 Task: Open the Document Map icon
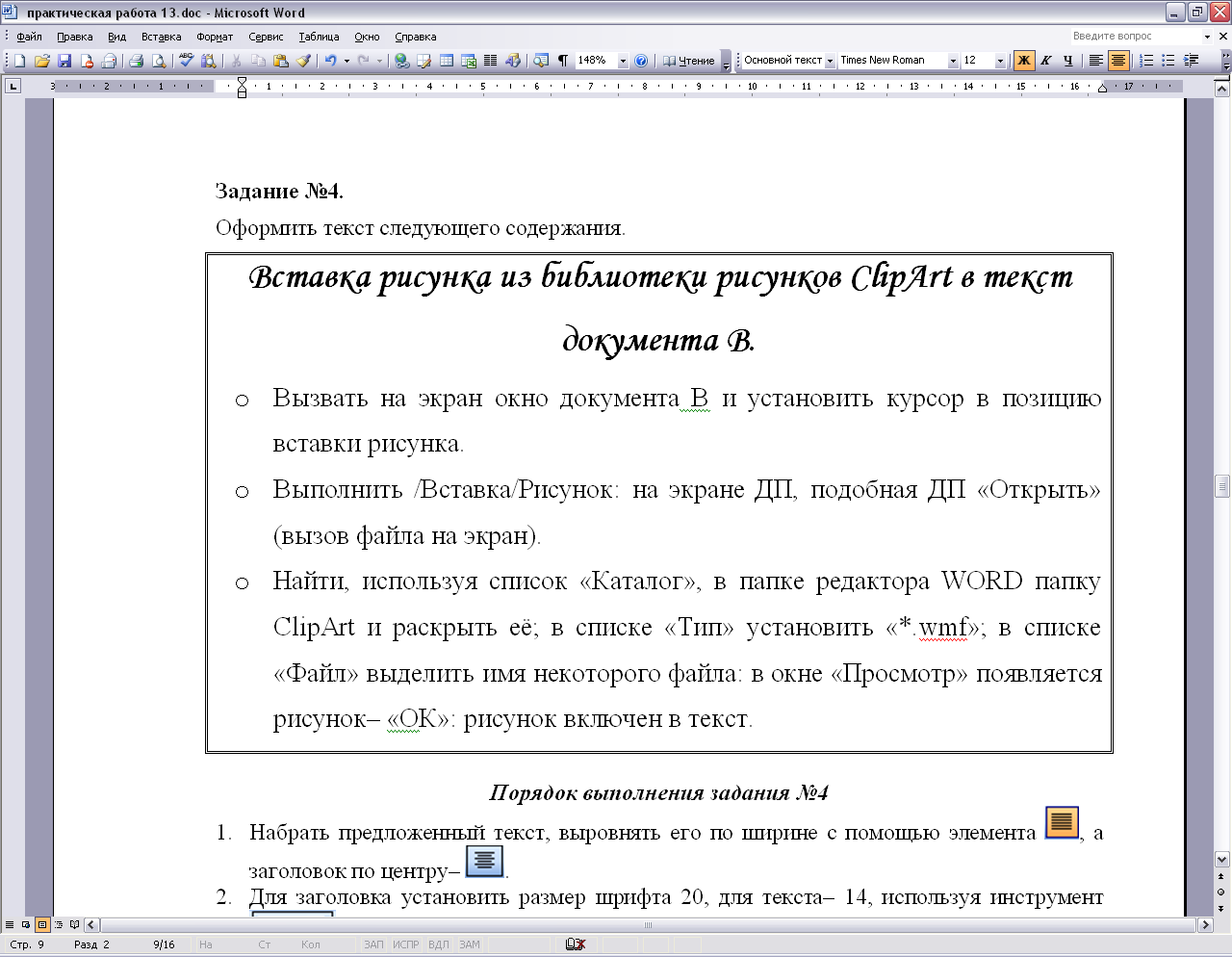coord(541,61)
